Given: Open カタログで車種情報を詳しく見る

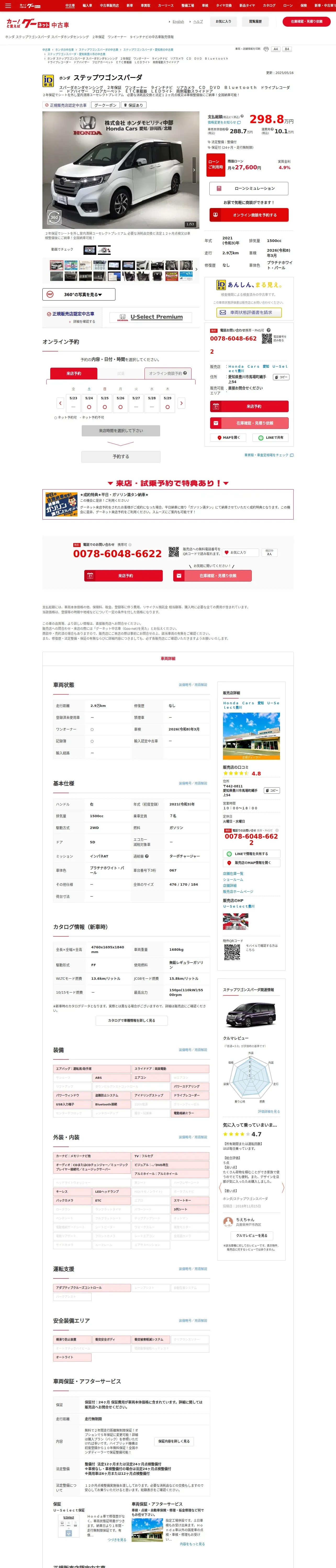Looking at the screenshot, I should tap(132, 1020).
